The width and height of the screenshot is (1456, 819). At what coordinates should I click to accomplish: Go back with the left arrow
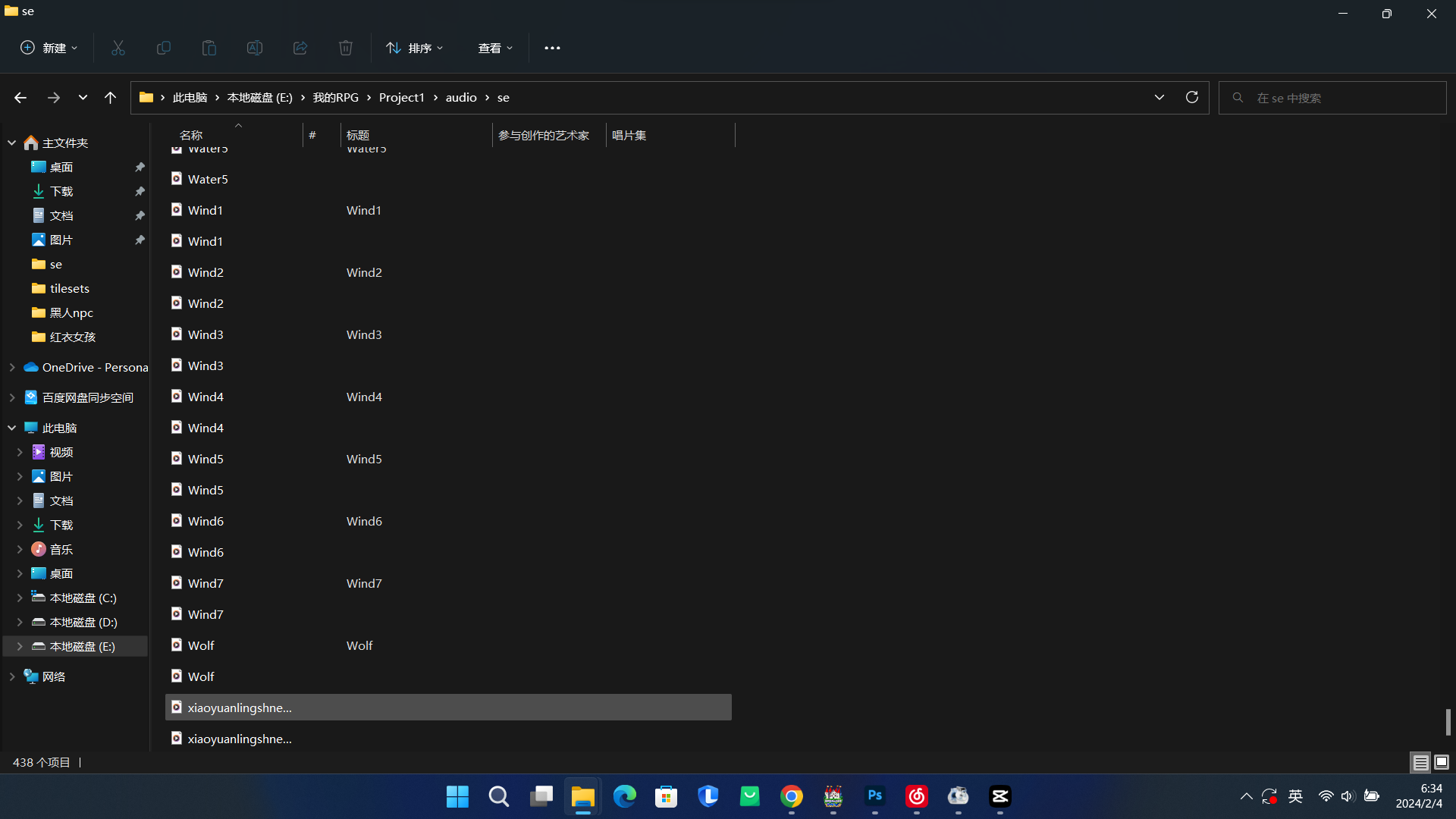[20, 98]
